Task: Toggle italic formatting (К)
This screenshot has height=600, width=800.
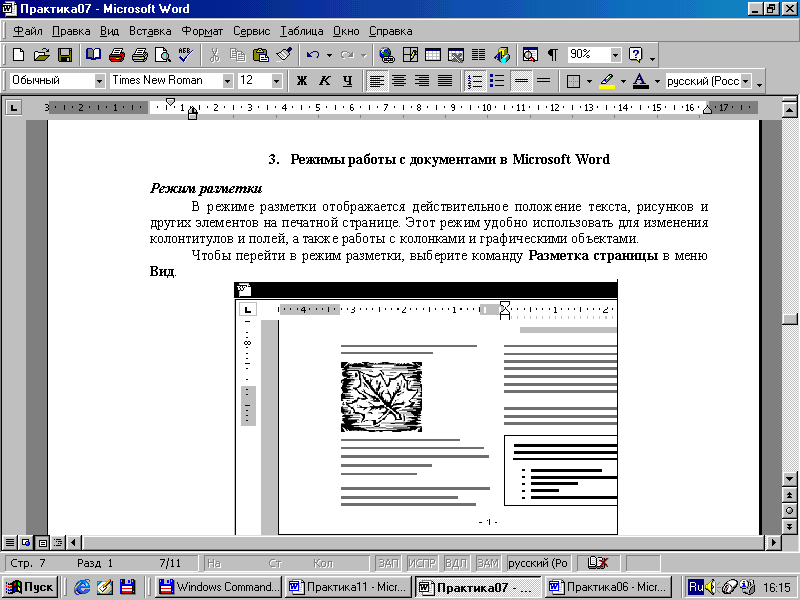Action: [x=324, y=81]
